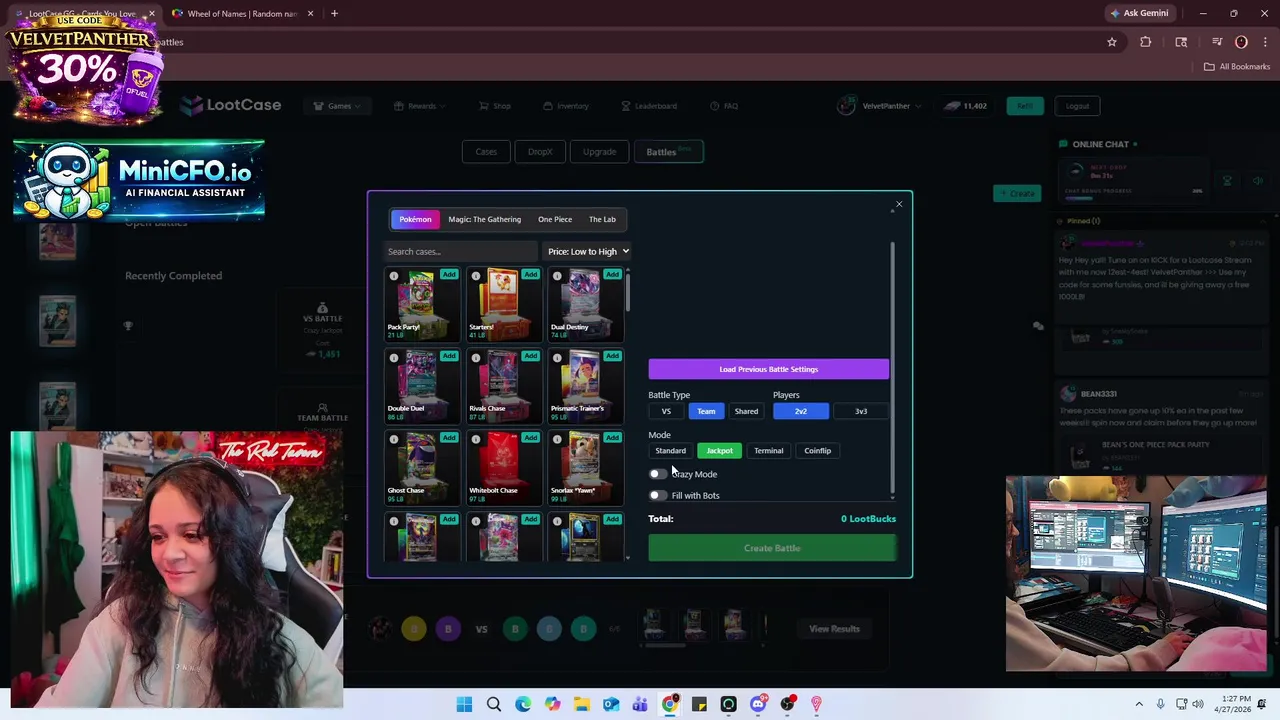Viewport: 1280px width, 720px height.
Task: Click View Results in background page
Action: (834, 629)
